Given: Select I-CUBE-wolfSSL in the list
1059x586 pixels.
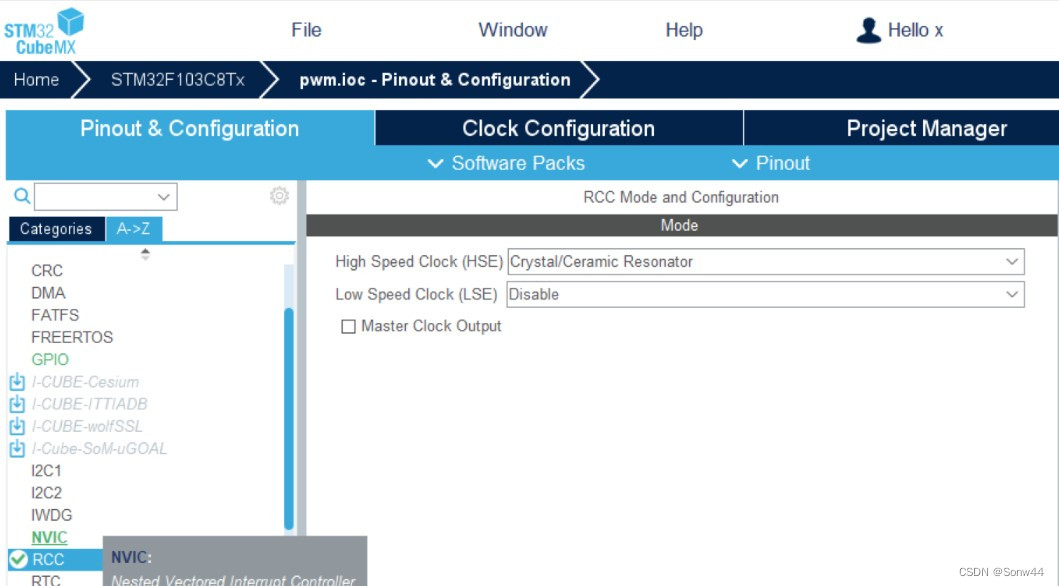Looking at the screenshot, I should pos(86,427).
